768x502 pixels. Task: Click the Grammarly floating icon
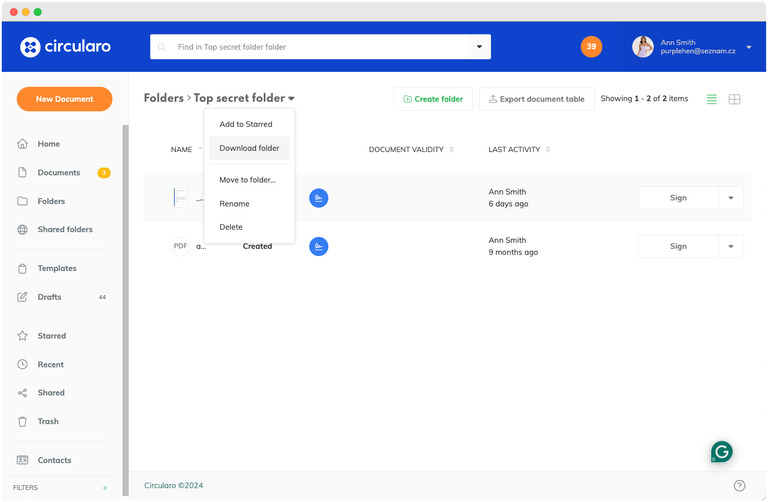[x=721, y=452]
